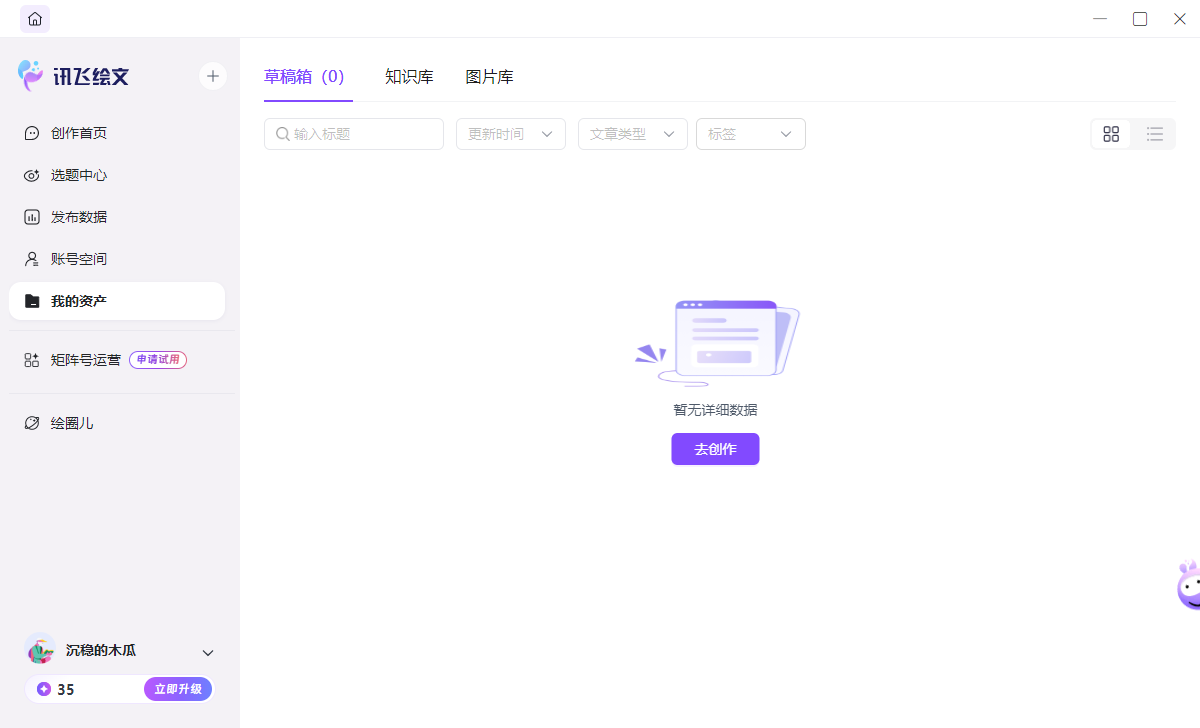Click the username 沉稳的木瓜
1200x728 pixels.
coord(101,650)
